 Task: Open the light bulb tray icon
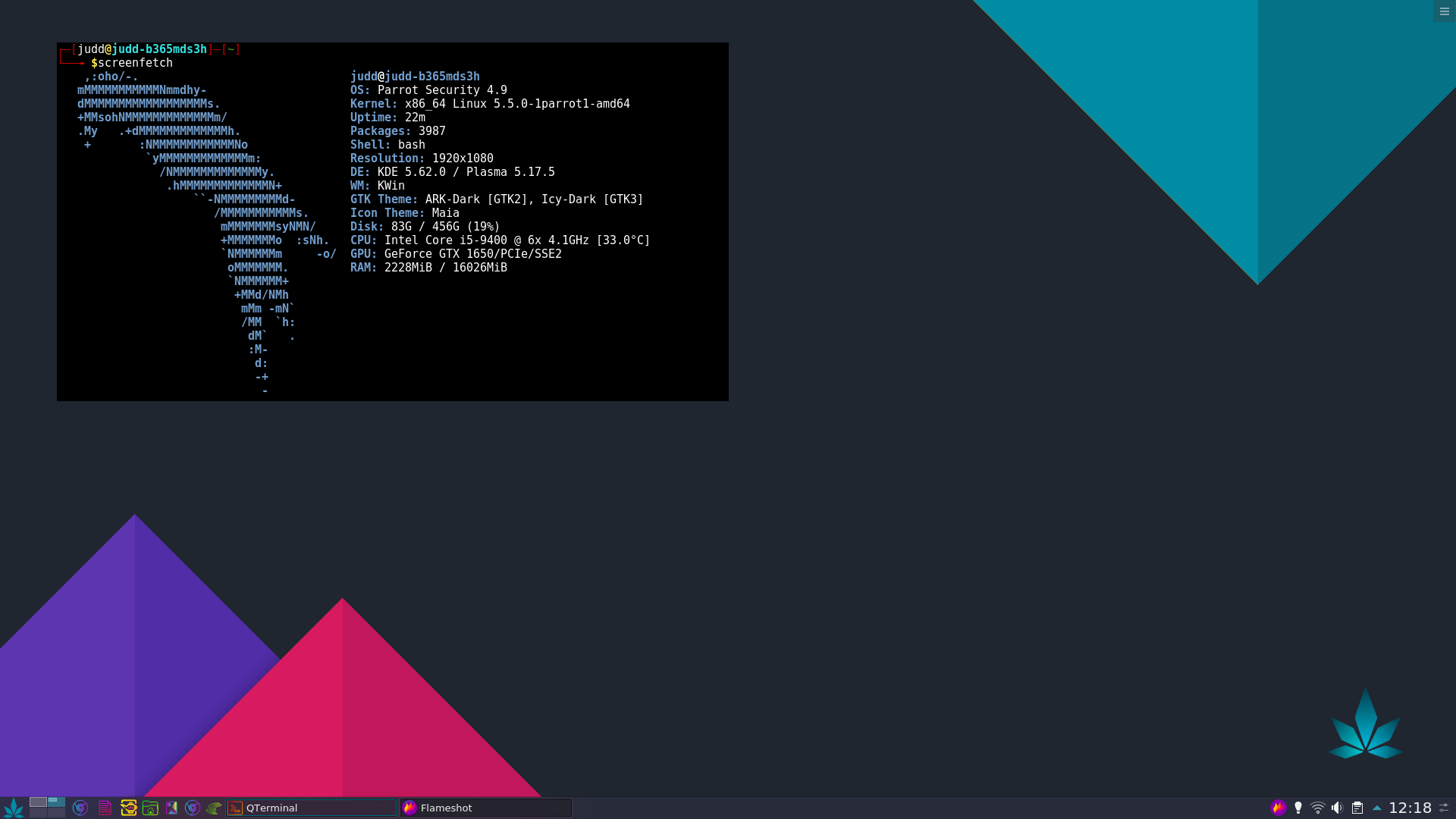pos(1298,808)
